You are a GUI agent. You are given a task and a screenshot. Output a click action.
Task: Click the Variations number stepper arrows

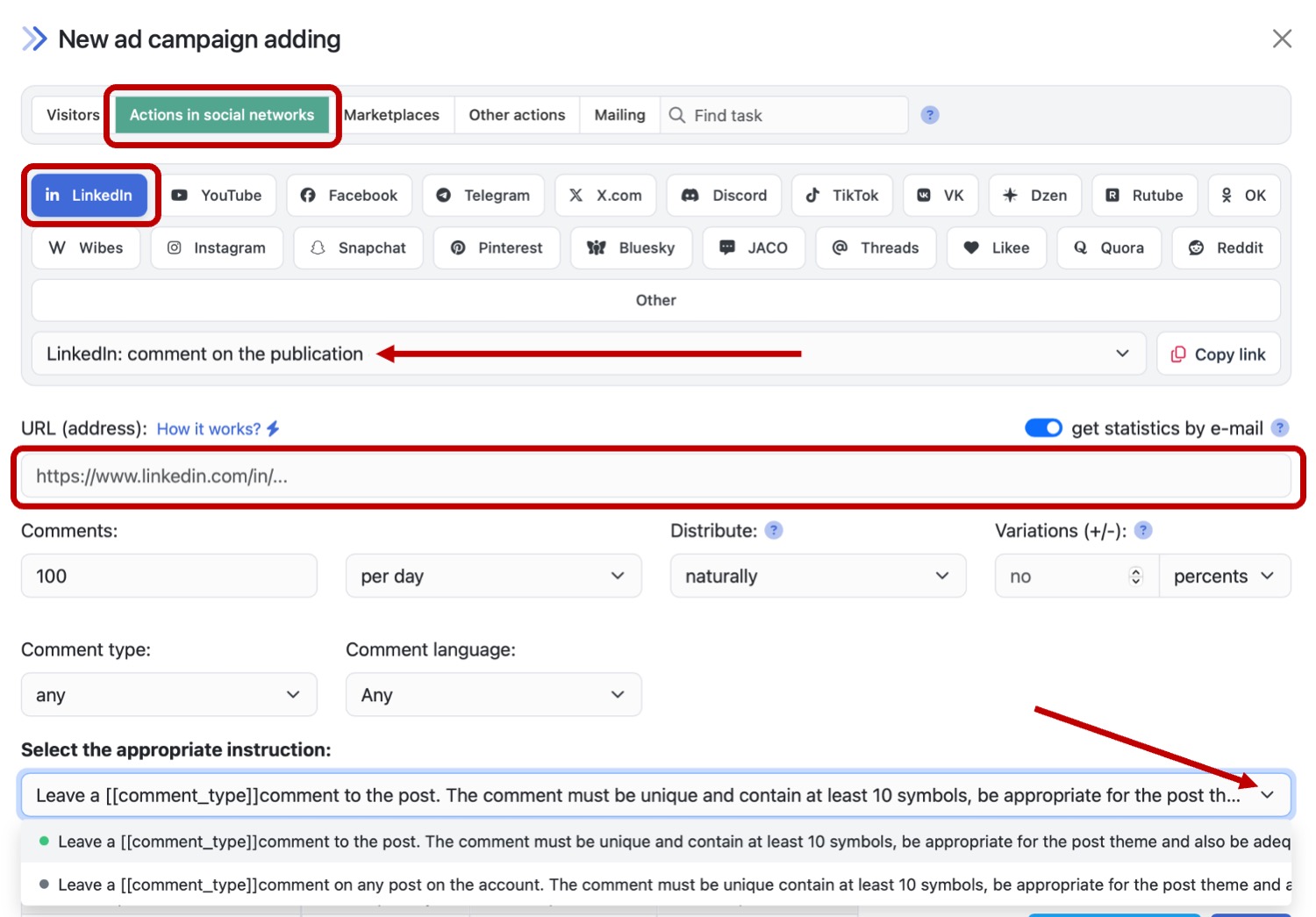pos(1135,576)
